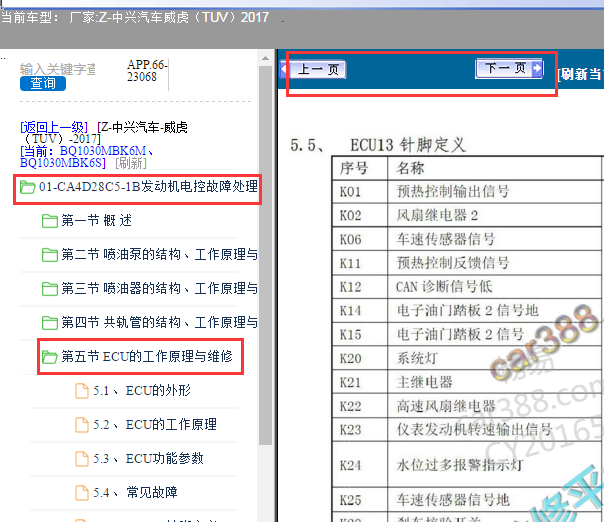Click the open-folder icon of 01-CA4D28C5-1B
The image size is (604, 522).
pyautogui.click(x=27, y=187)
